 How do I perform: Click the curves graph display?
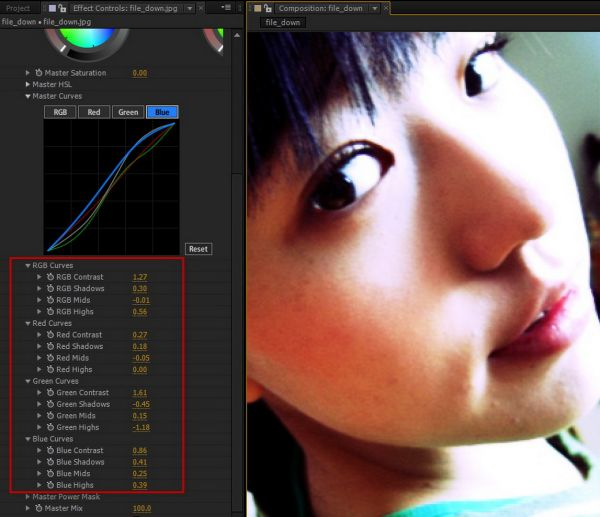point(111,187)
